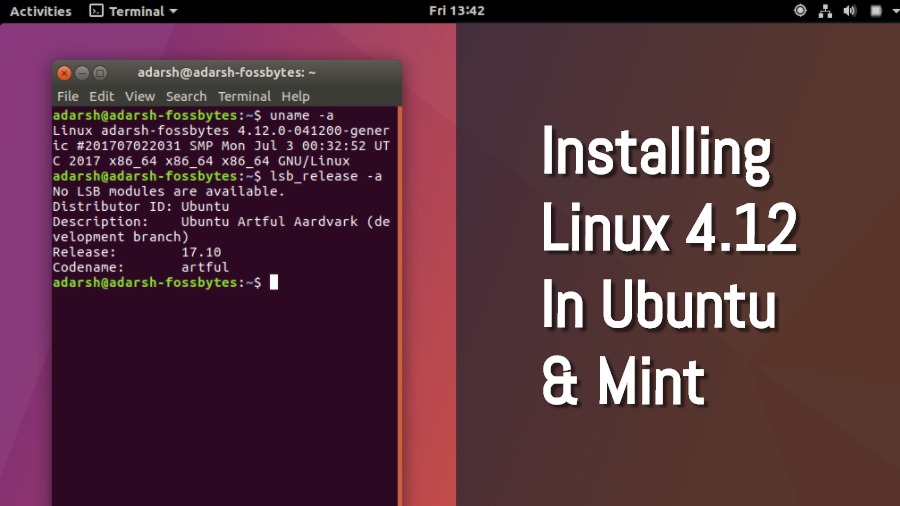Open the Terminal menu in the menu bar
The height and width of the screenshot is (506, 900).
tap(244, 96)
